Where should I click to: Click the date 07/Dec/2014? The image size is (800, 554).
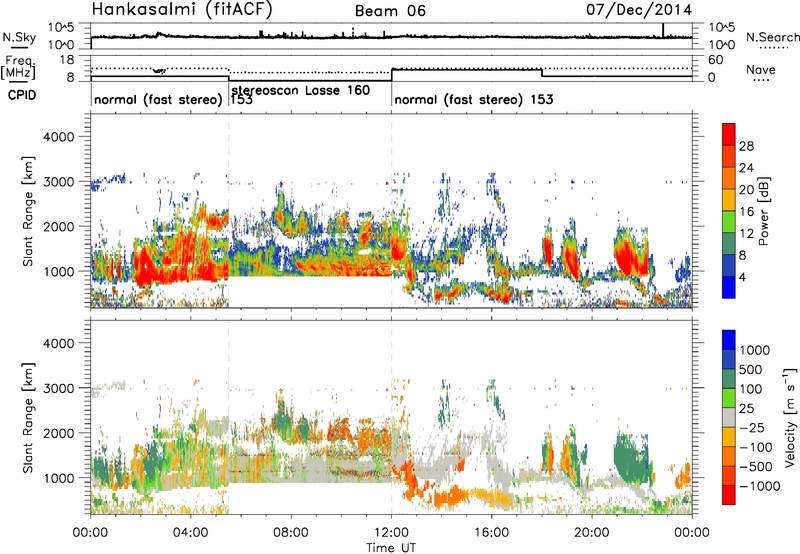[x=639, y=10]
